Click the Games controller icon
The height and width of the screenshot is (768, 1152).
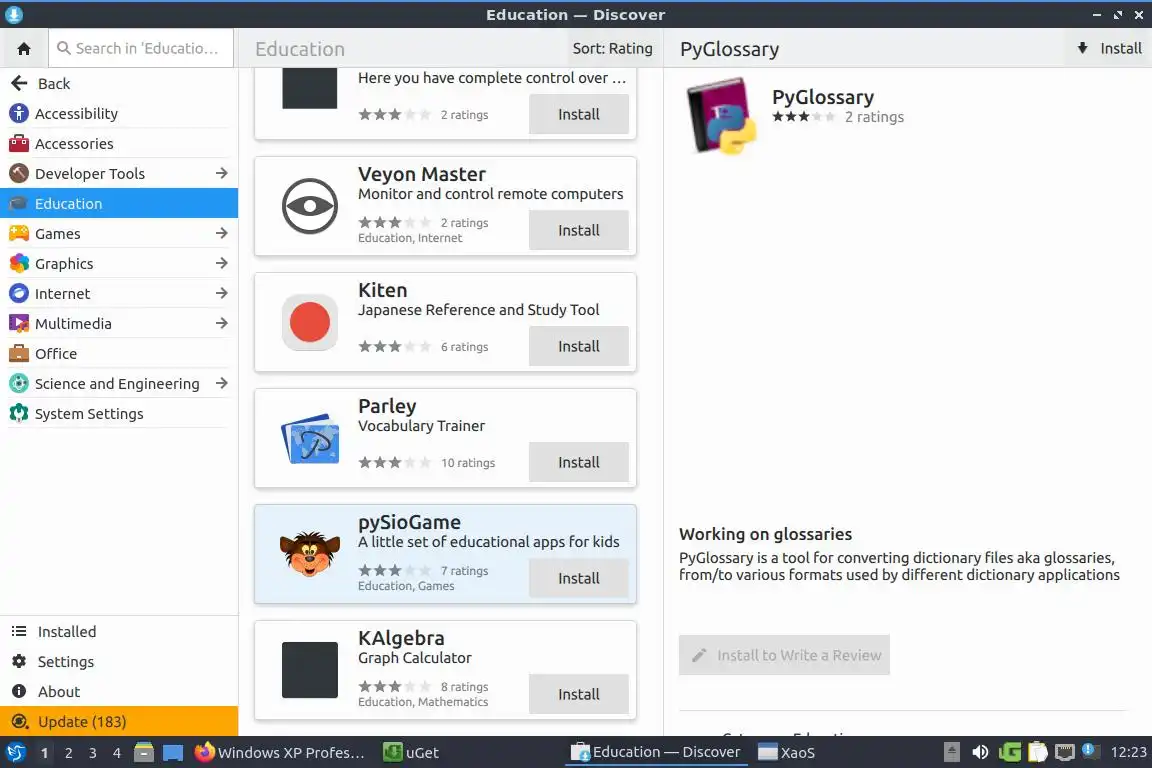click(18, 234)
